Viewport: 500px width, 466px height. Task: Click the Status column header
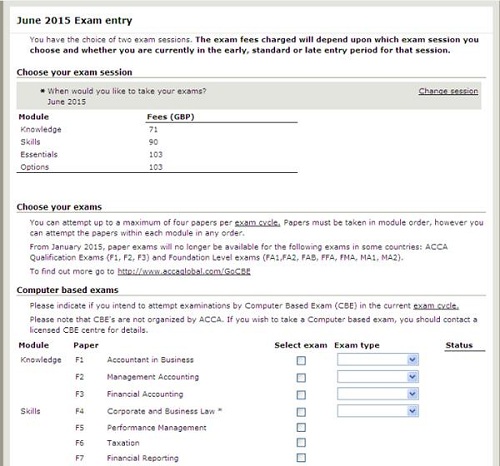click(x=459, y=345)
